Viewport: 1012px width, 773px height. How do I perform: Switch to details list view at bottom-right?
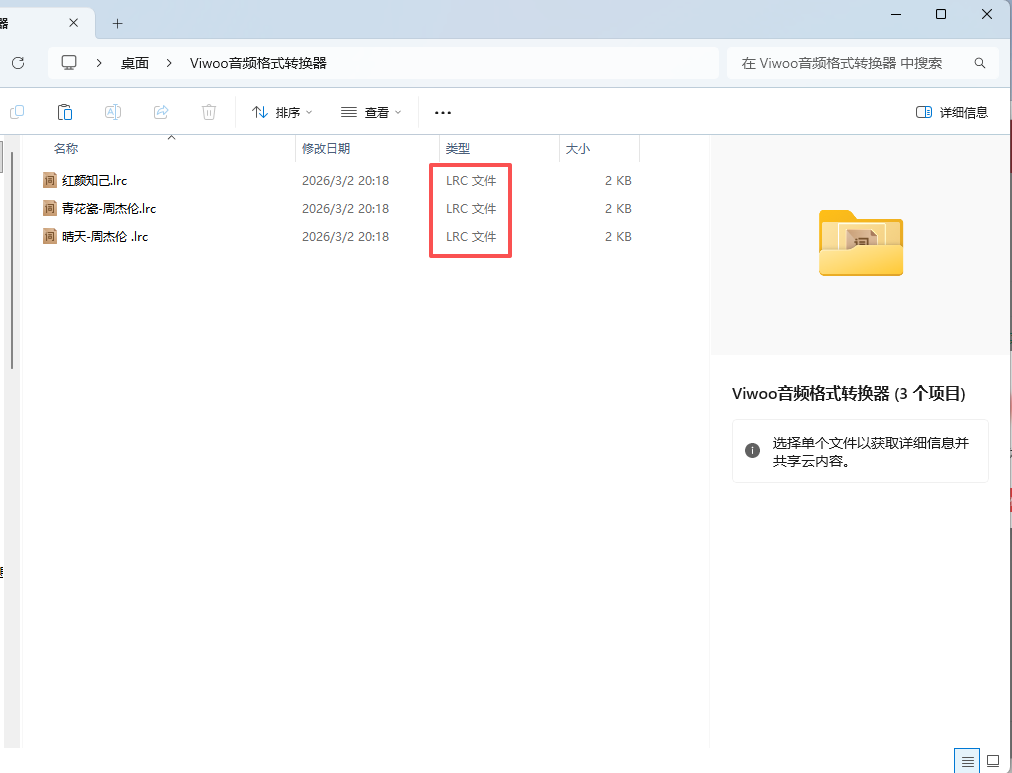pos(967,761)
